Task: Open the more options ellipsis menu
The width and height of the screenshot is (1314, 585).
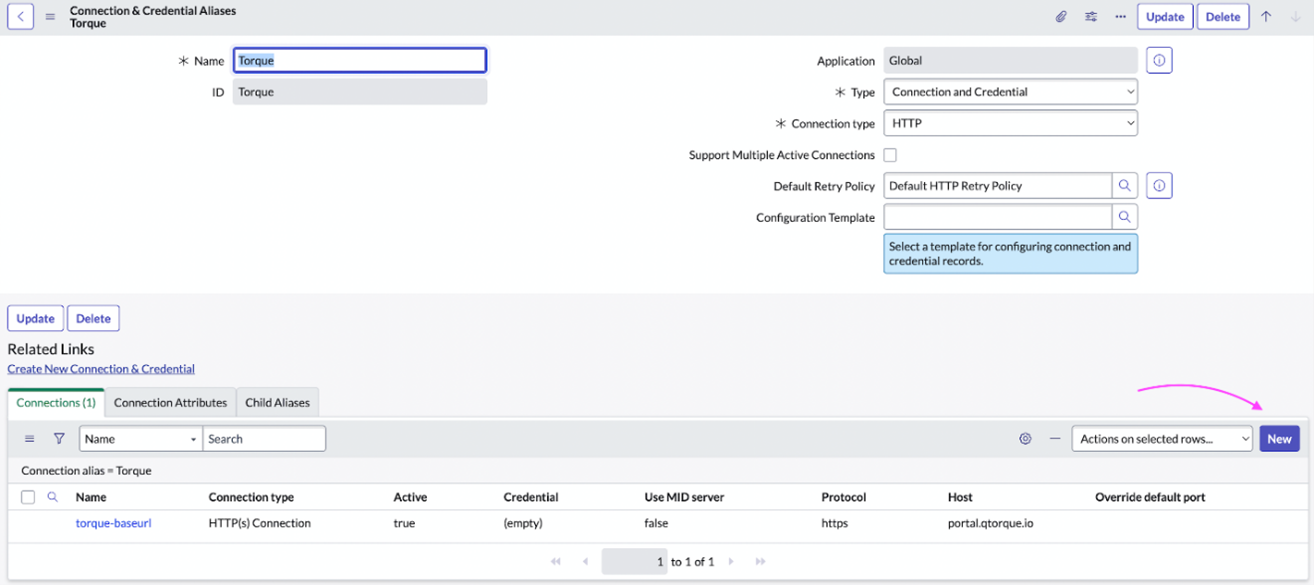Action: [1120, 16]
